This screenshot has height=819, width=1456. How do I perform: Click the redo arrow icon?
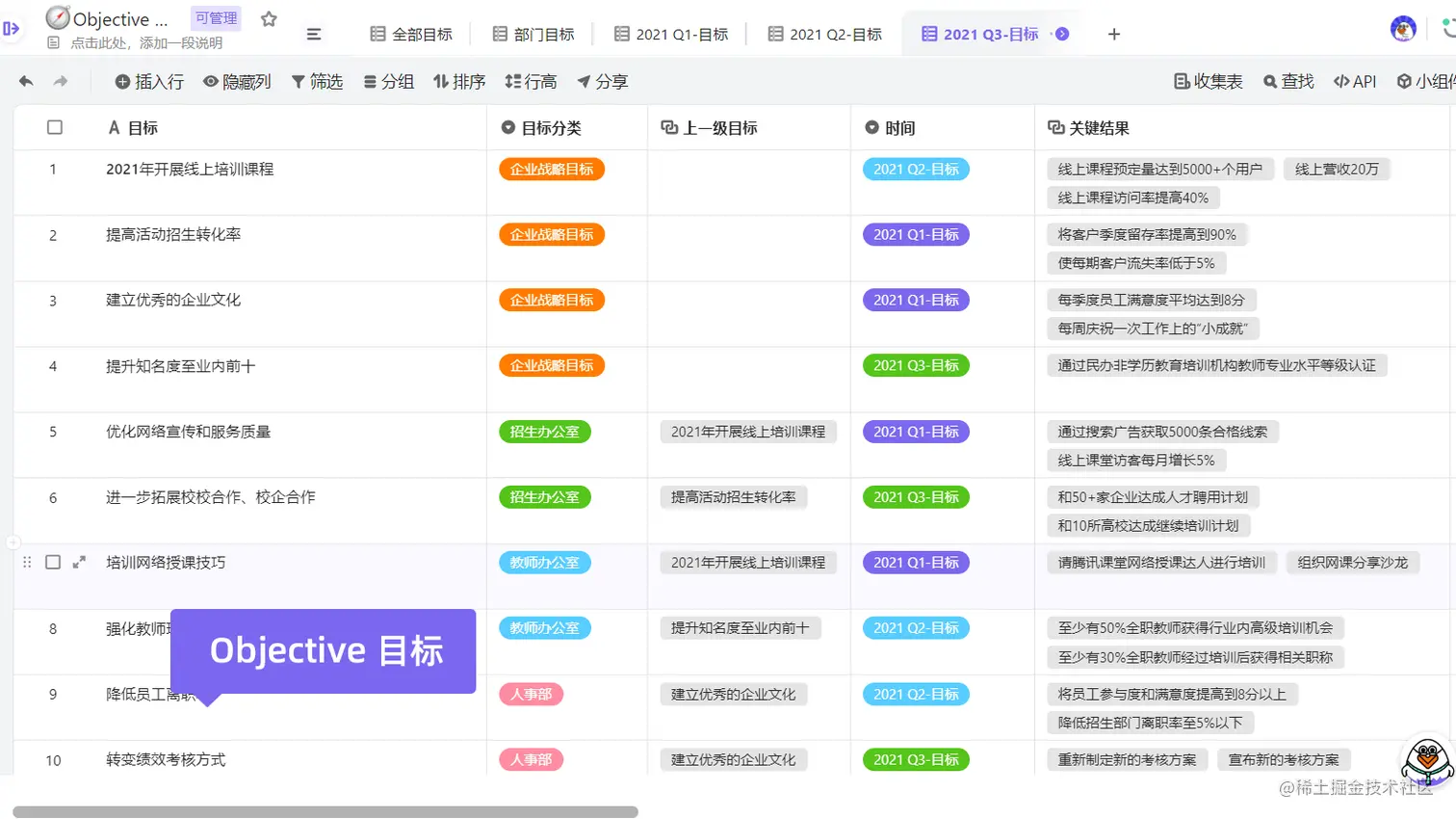[x=61, y=82]
